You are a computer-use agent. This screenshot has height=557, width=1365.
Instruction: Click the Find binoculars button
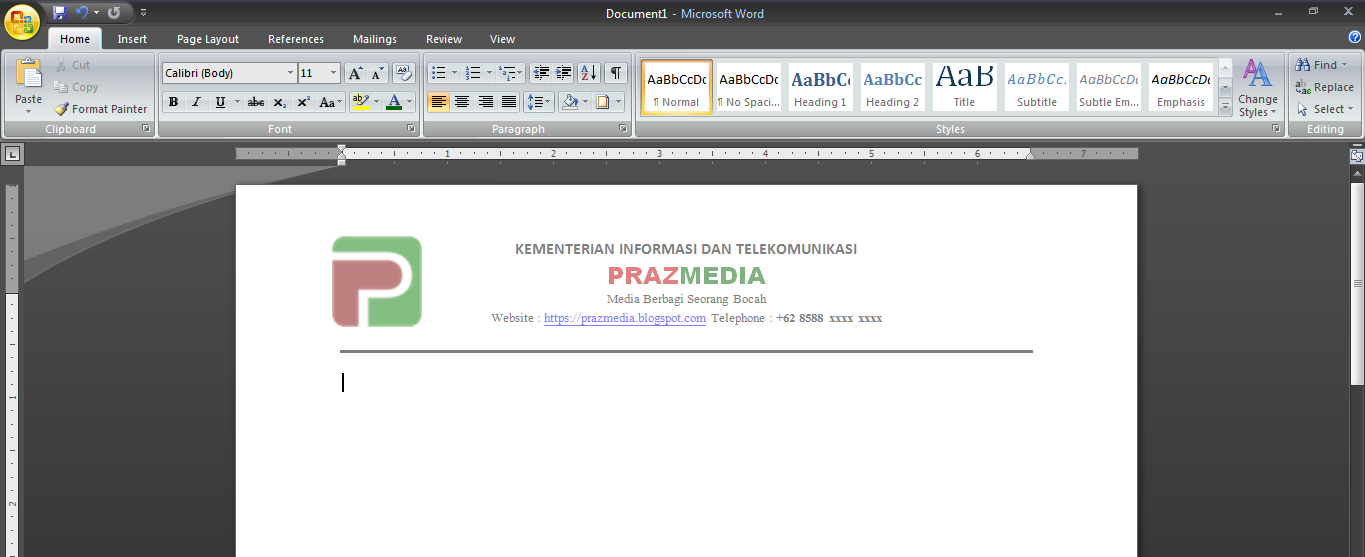(1320, 65)
